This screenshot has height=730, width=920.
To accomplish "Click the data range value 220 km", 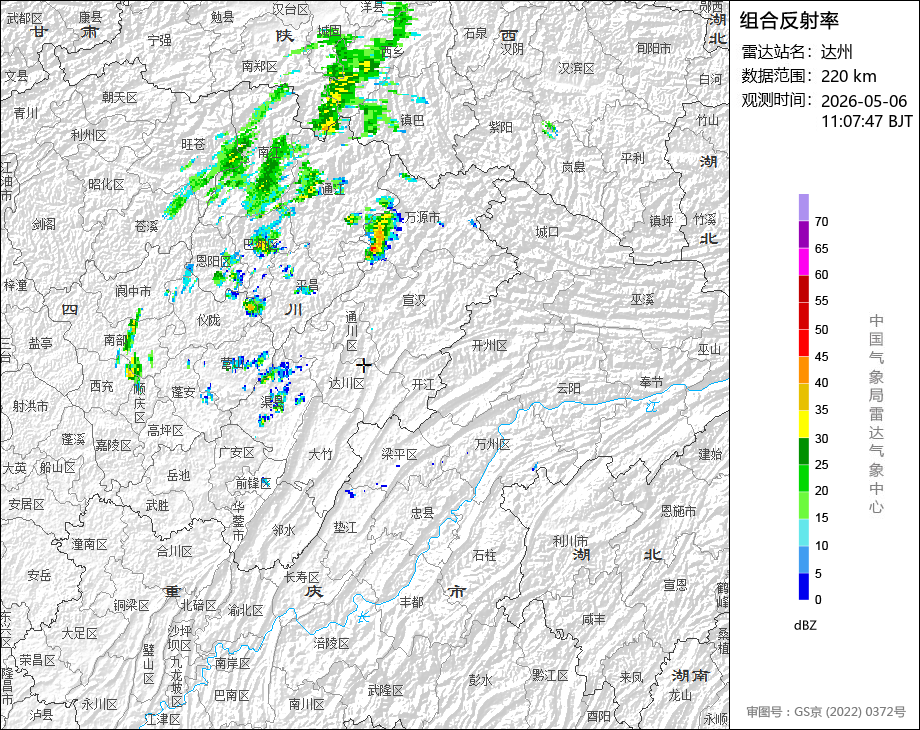I will click(848, 76).
